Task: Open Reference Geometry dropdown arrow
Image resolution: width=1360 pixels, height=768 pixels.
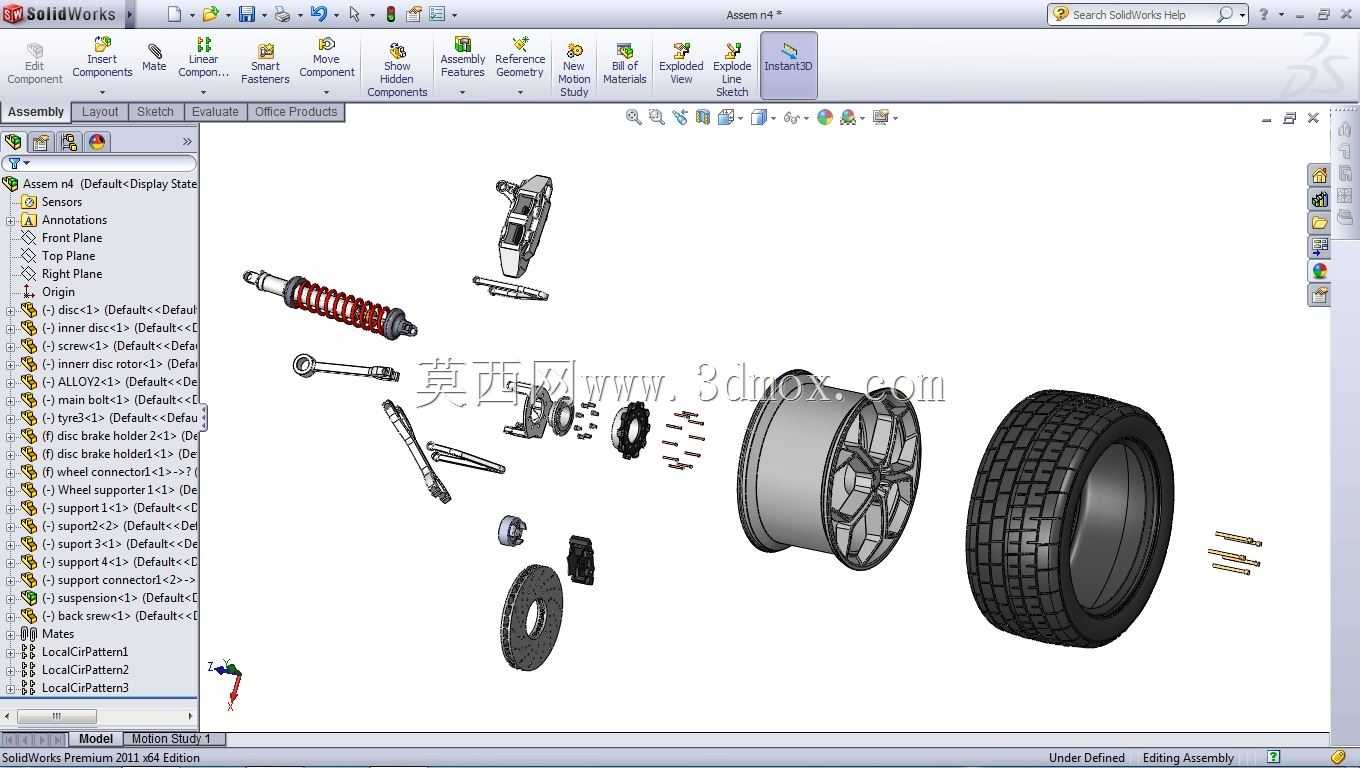Action: click(520, 92)
